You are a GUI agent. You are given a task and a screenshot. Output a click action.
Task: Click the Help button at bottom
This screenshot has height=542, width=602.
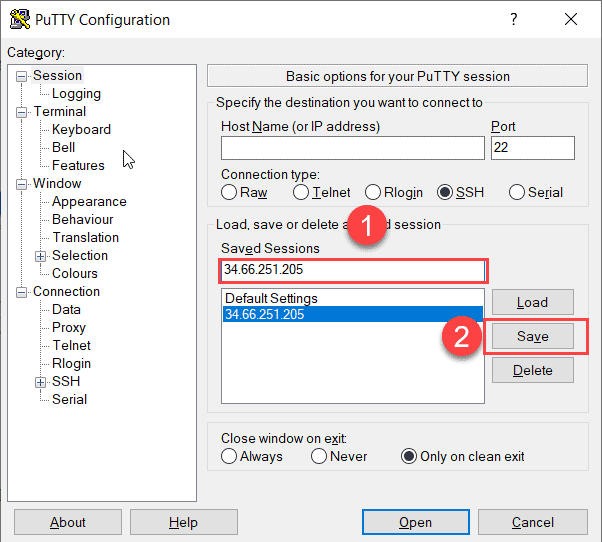184,522
